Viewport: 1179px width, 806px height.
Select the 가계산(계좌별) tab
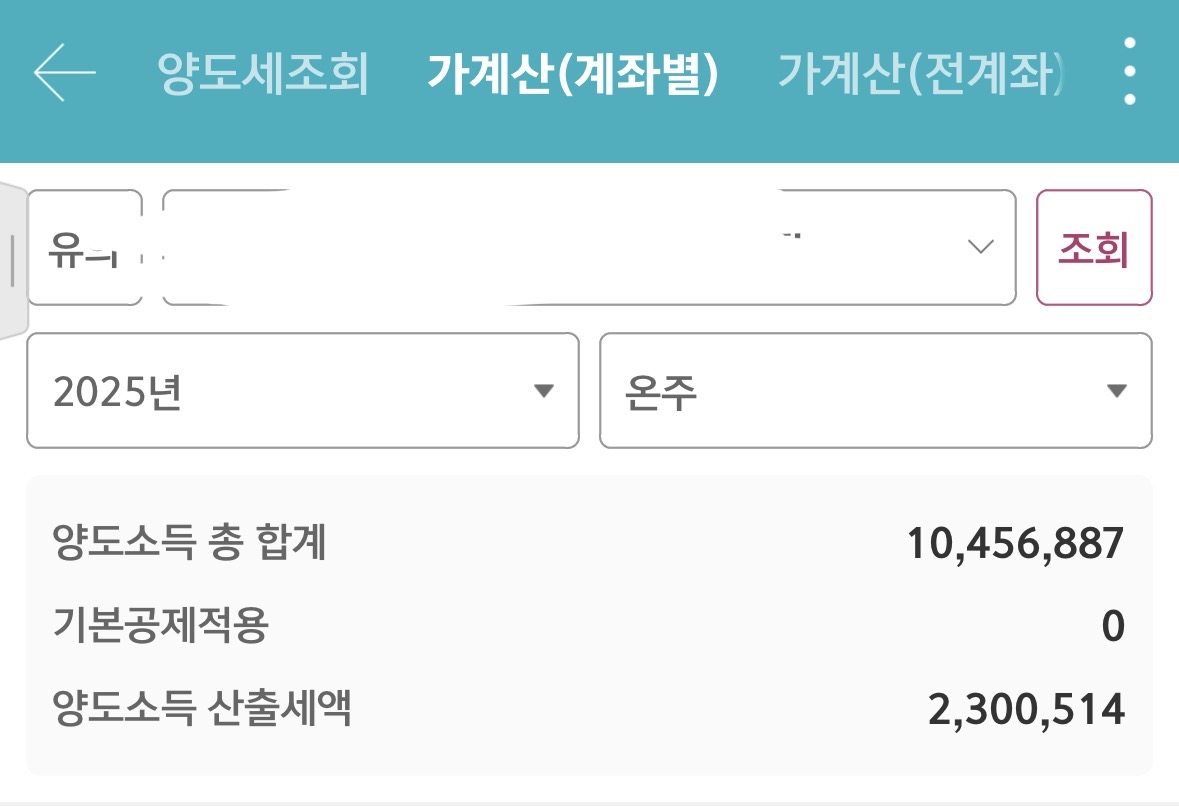(573, 73)
